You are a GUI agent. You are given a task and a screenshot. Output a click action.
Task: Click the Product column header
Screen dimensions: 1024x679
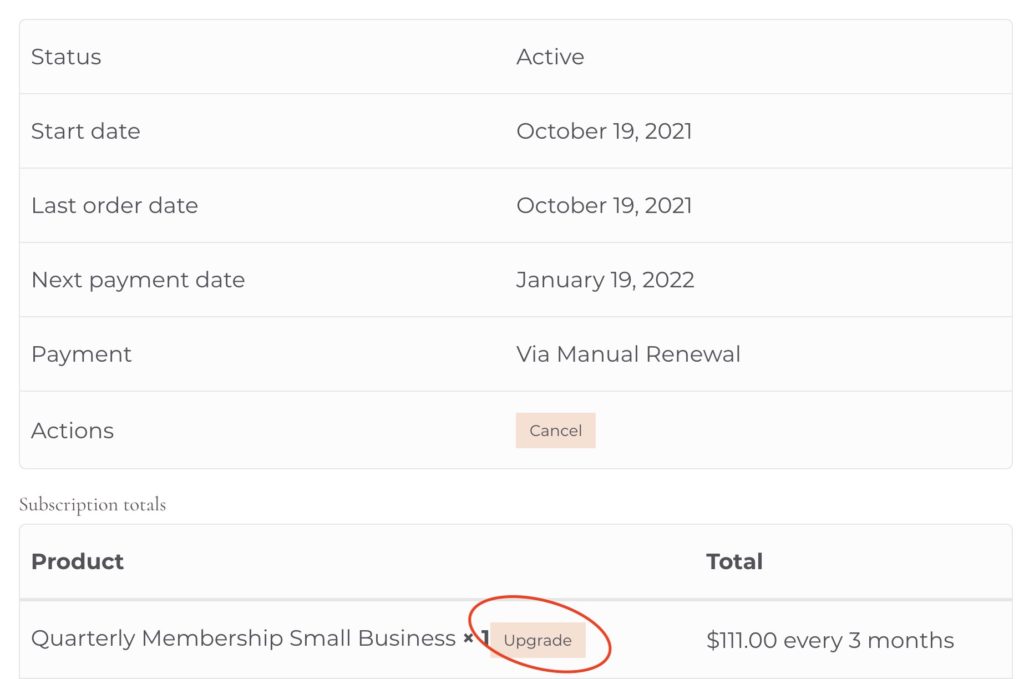click(77, 561)
